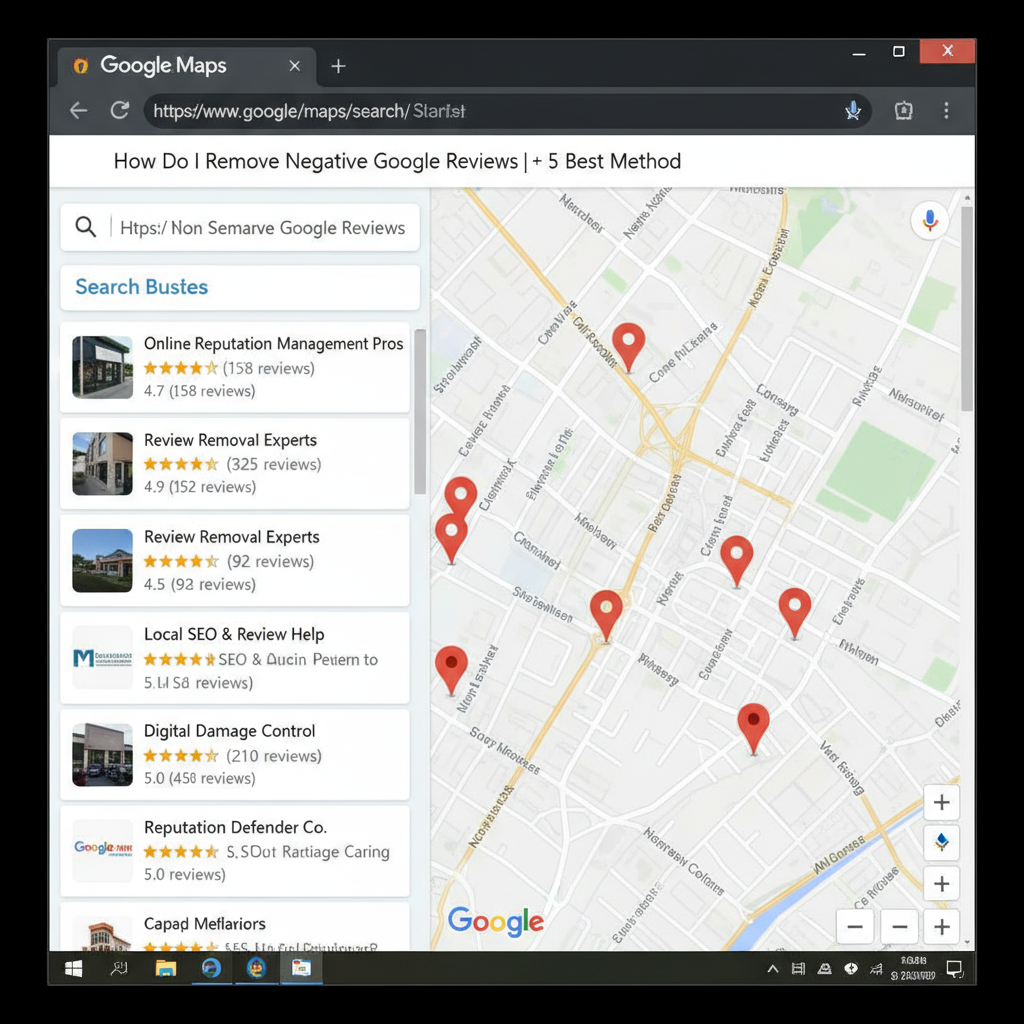Click the pin on the yellow diagonal road

[x=606, y=616]
